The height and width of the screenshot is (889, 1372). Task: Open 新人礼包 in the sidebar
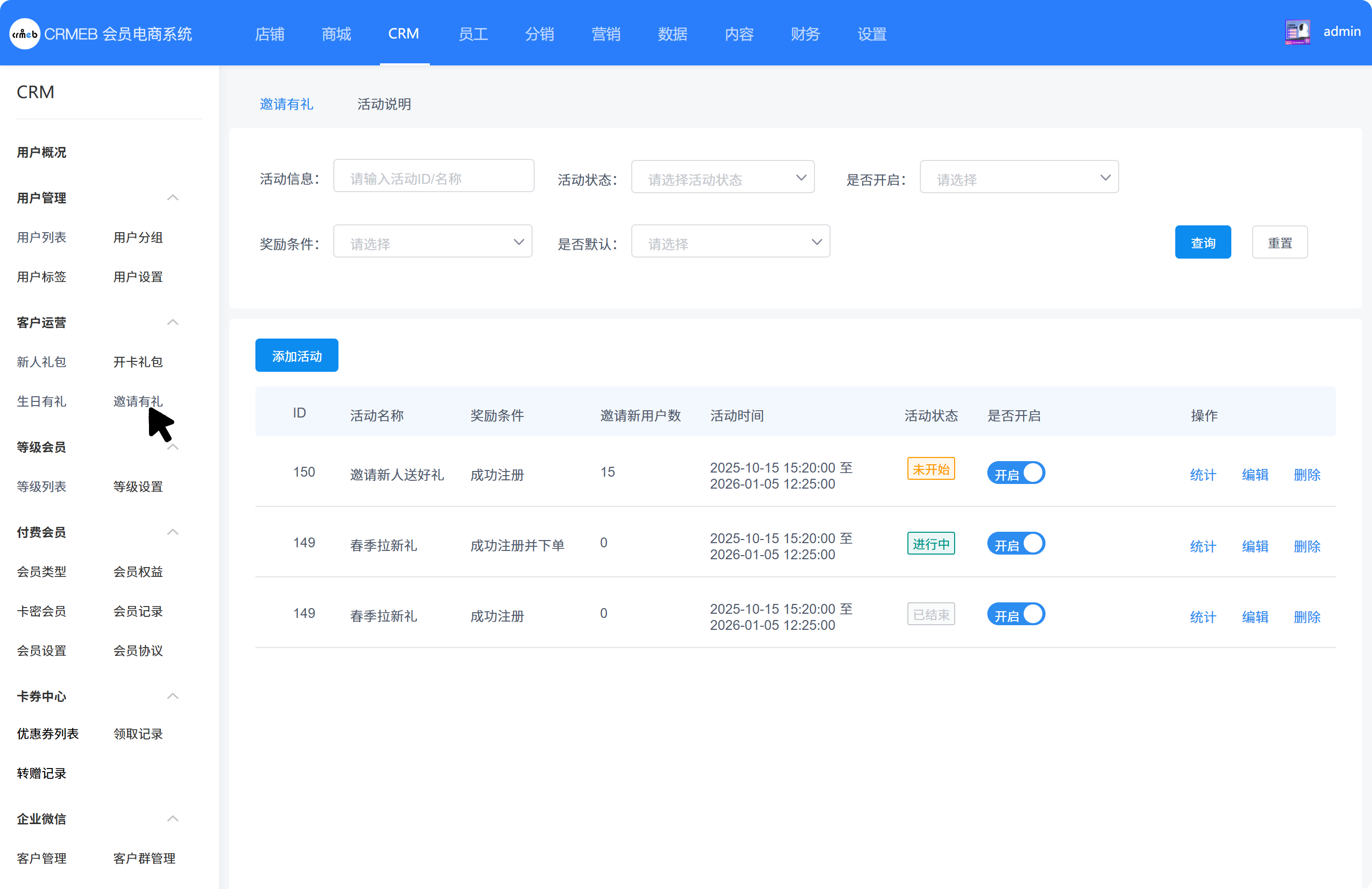click(42, 362)
